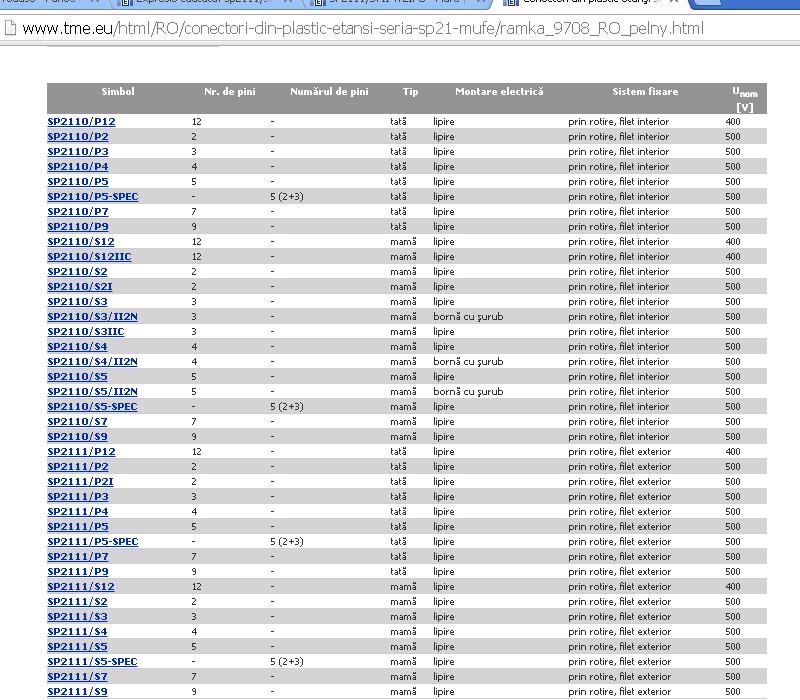Open the SP2110/P9 product link
Viewport: 800px width, 700px height.
78,227
